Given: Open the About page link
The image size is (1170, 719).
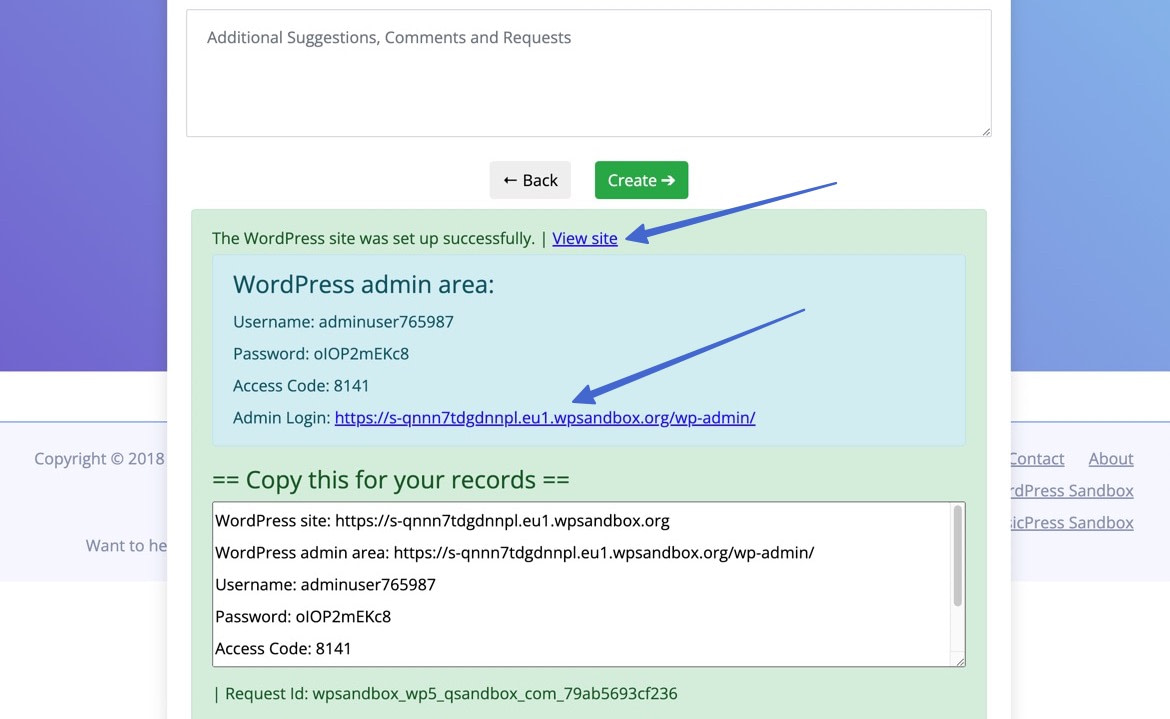Looking at the screenshot, I should [1110, 458].
